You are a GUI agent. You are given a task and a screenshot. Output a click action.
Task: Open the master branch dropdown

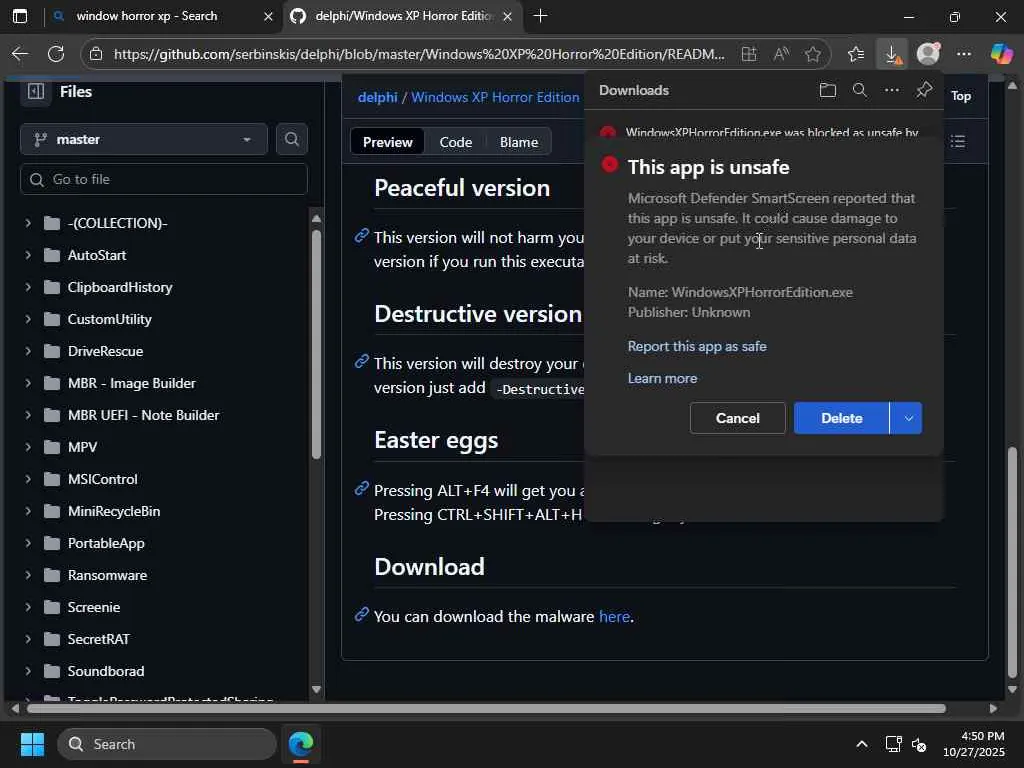[x=144, y=139]
